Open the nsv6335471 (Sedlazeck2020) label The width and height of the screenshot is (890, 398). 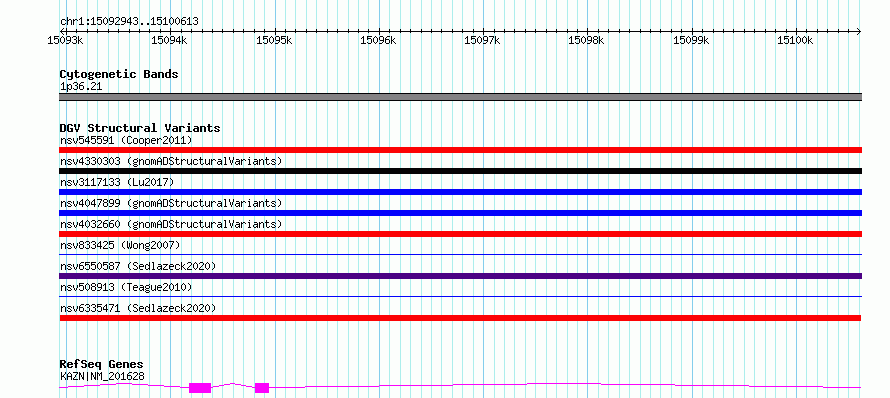[x=138, y=308]
